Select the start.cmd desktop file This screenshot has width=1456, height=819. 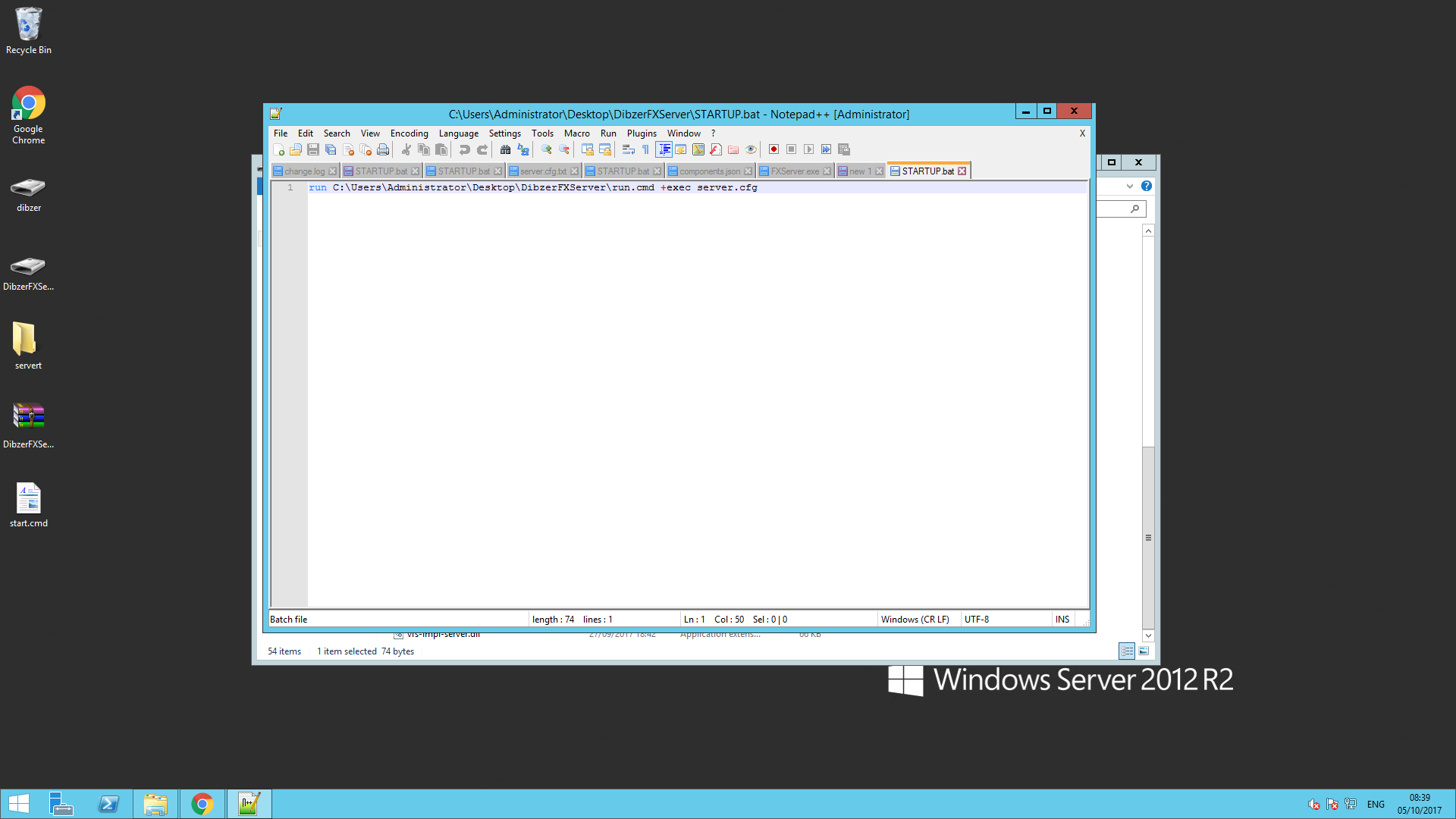[x=29, y=505]
